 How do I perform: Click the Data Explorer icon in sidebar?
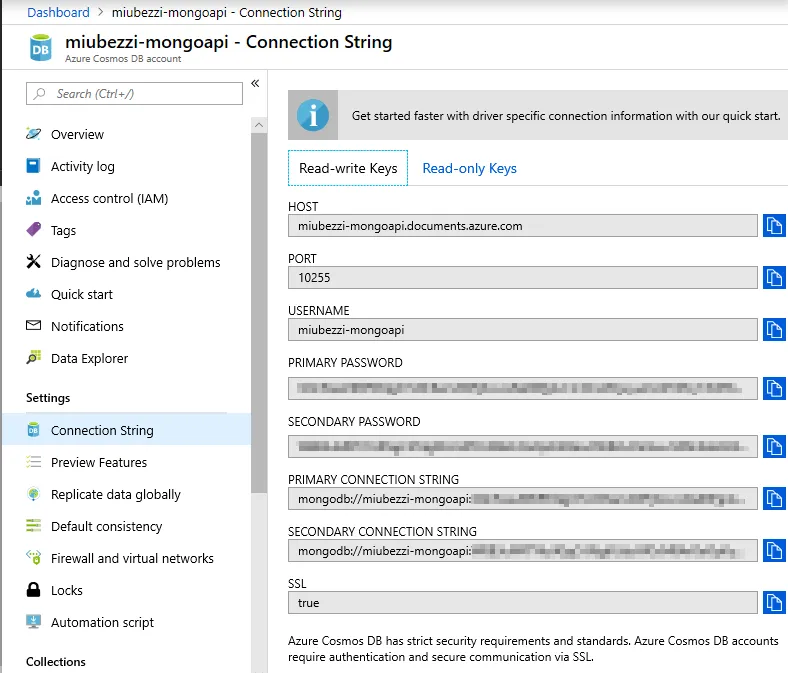click(x=34, y=358)
